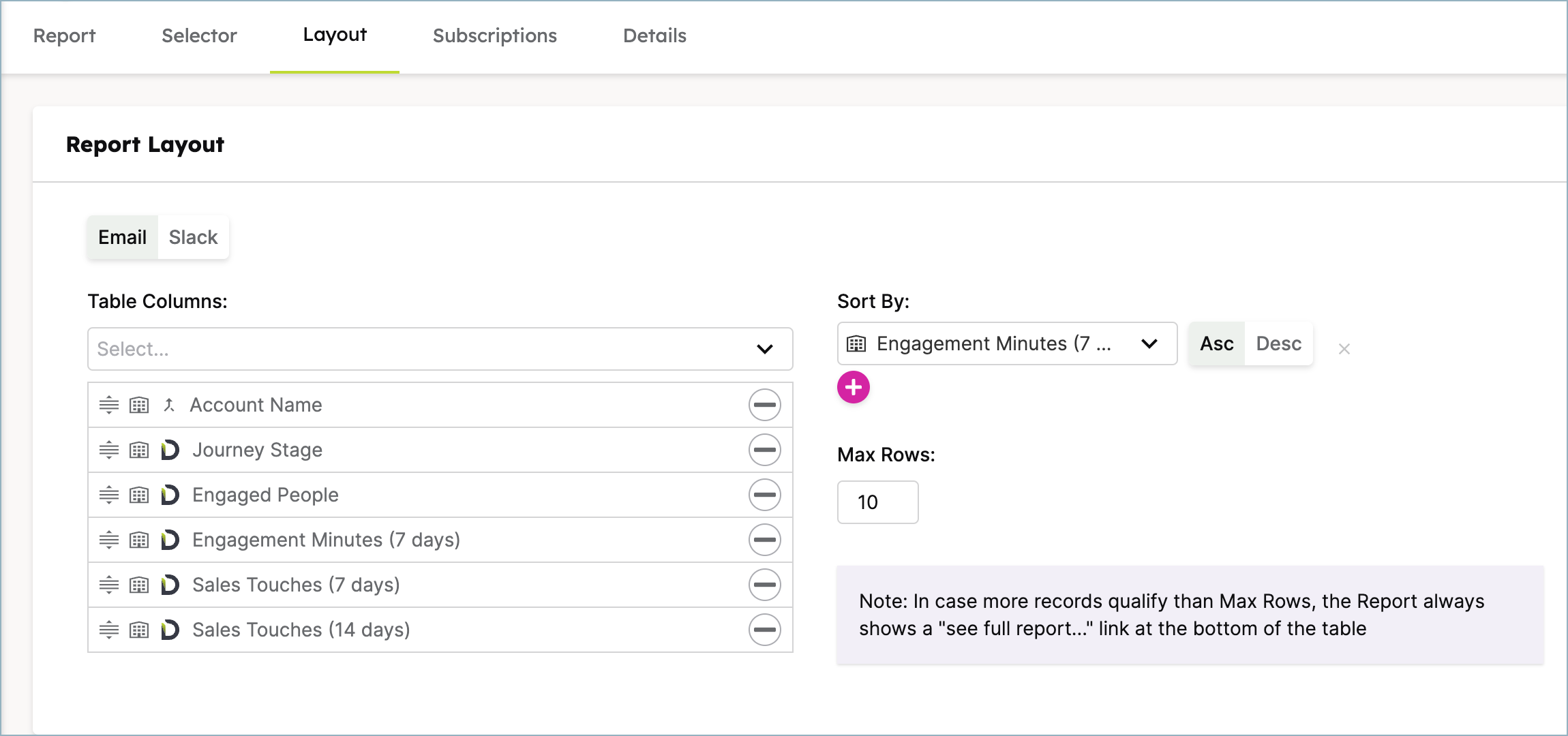Open the Report tab
This screenshot has height=736, width=1568.
click(x=64, y=35)
